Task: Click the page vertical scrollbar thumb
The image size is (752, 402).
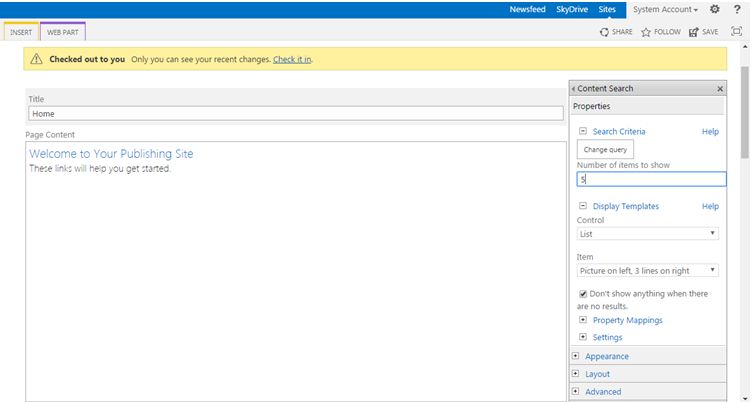Action: [x=744, y=113]
